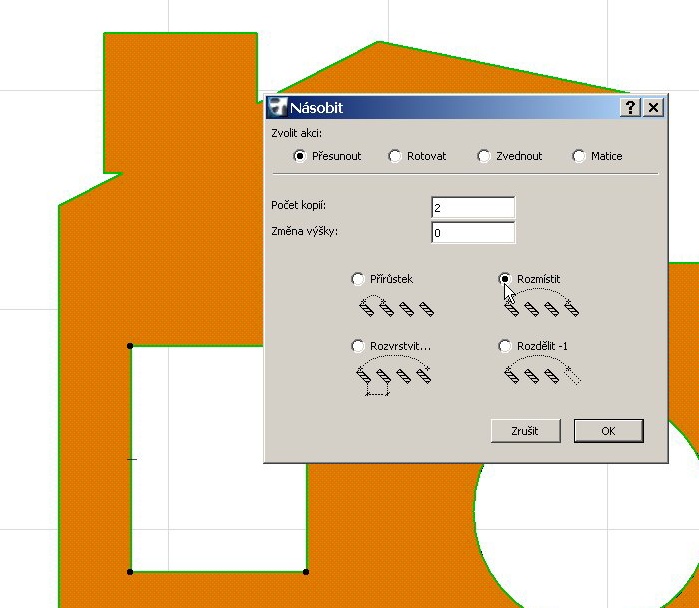Click the 'Počet kopií:' label
The image size is (699, 608).
pos(299,205)
